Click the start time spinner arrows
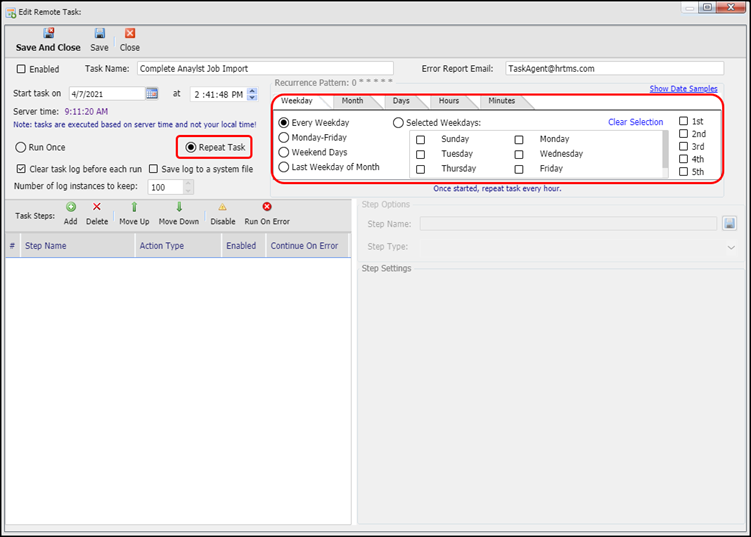This screenshot has height=537, width=751. (x=252, y=94)
